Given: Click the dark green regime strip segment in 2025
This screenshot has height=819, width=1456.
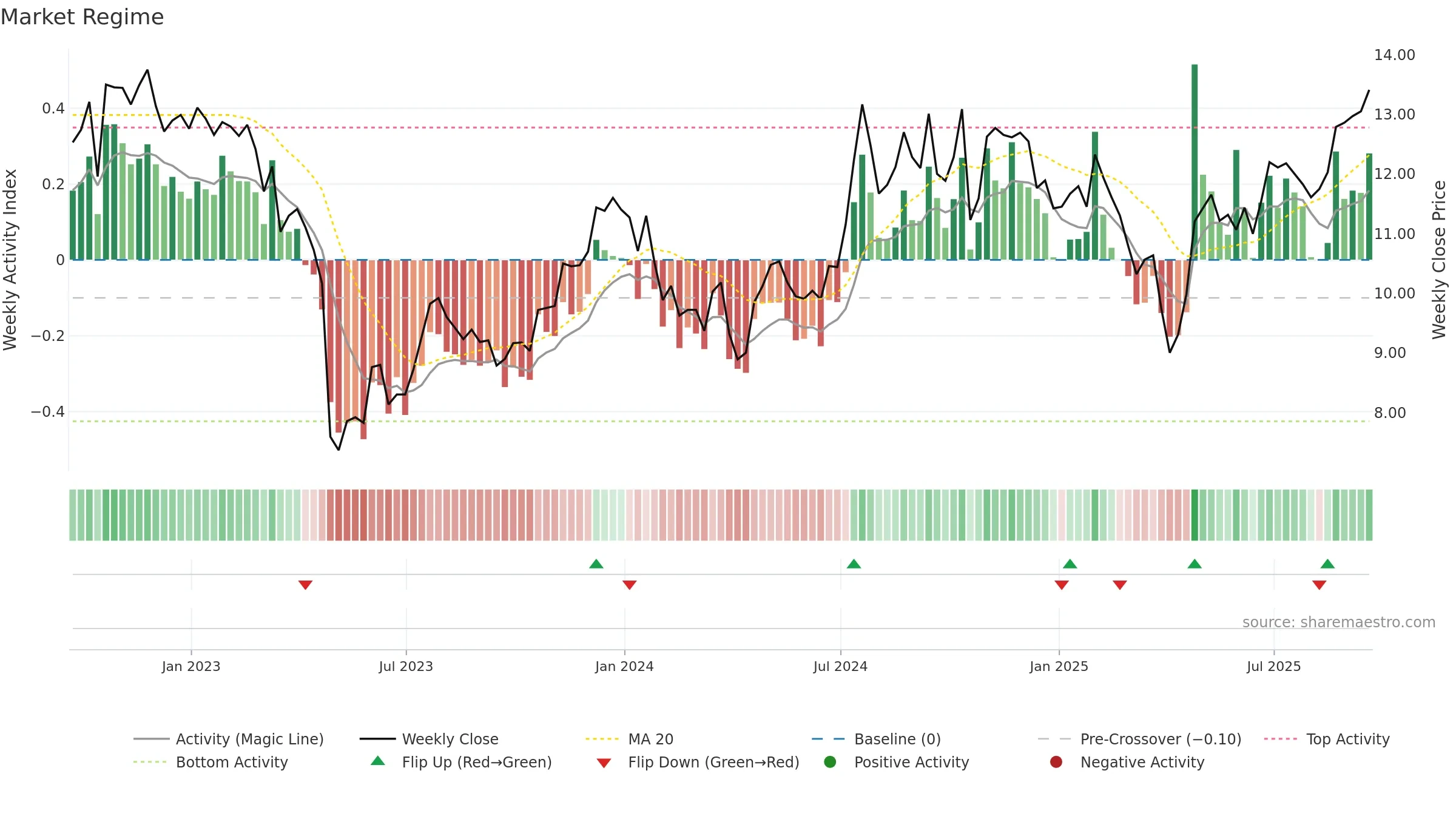Looking at the screenshot, I should (1195, 515).
